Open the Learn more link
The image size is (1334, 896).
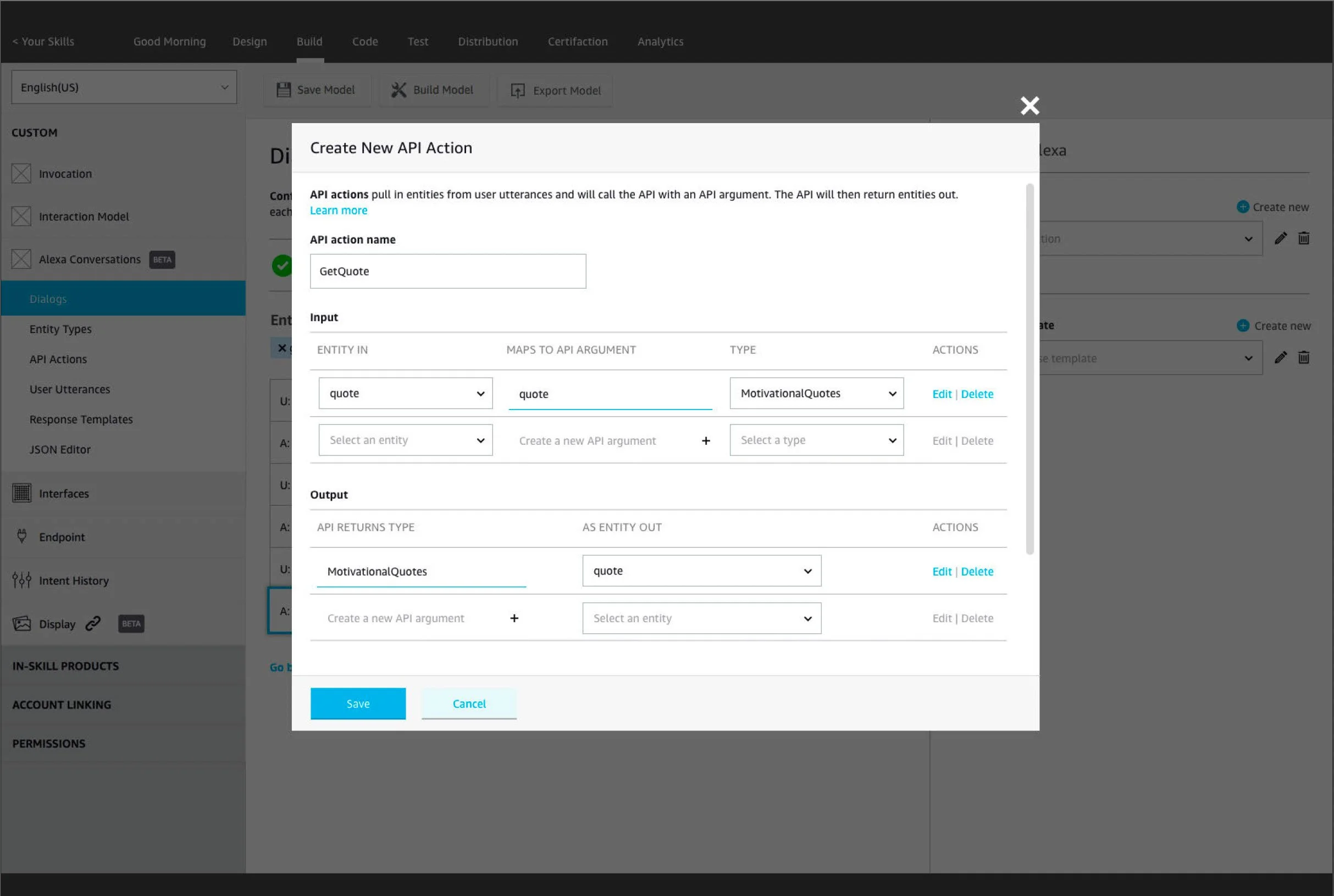click(338, 211)
